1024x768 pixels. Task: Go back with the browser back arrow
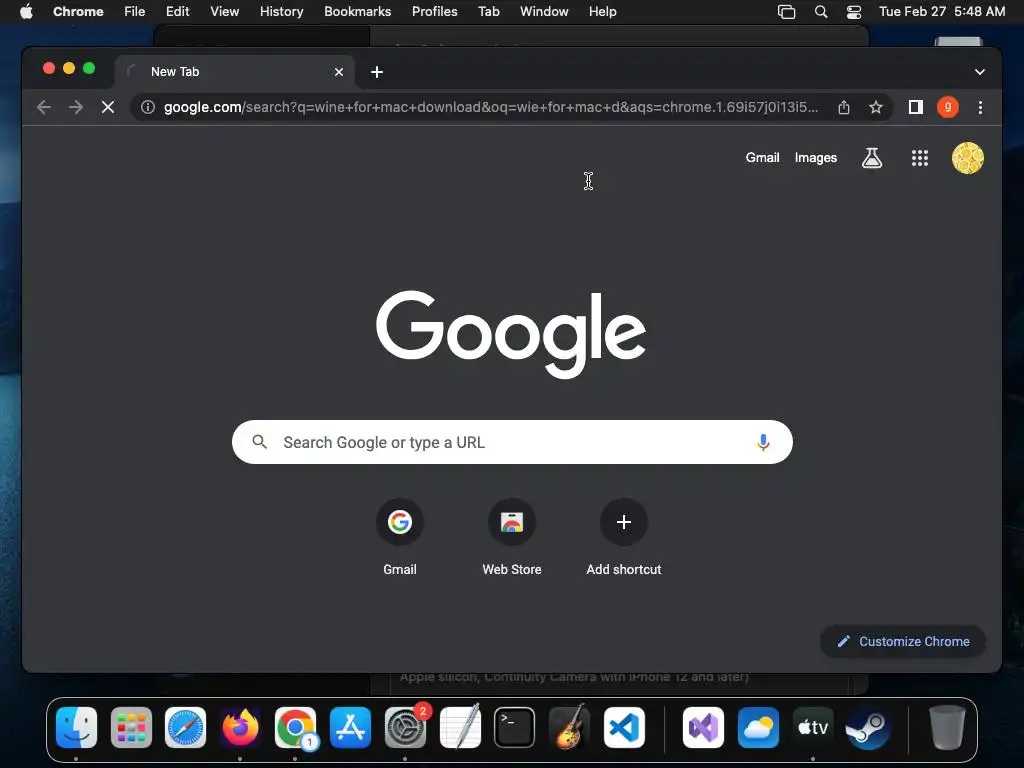click(x=44, y=107)
